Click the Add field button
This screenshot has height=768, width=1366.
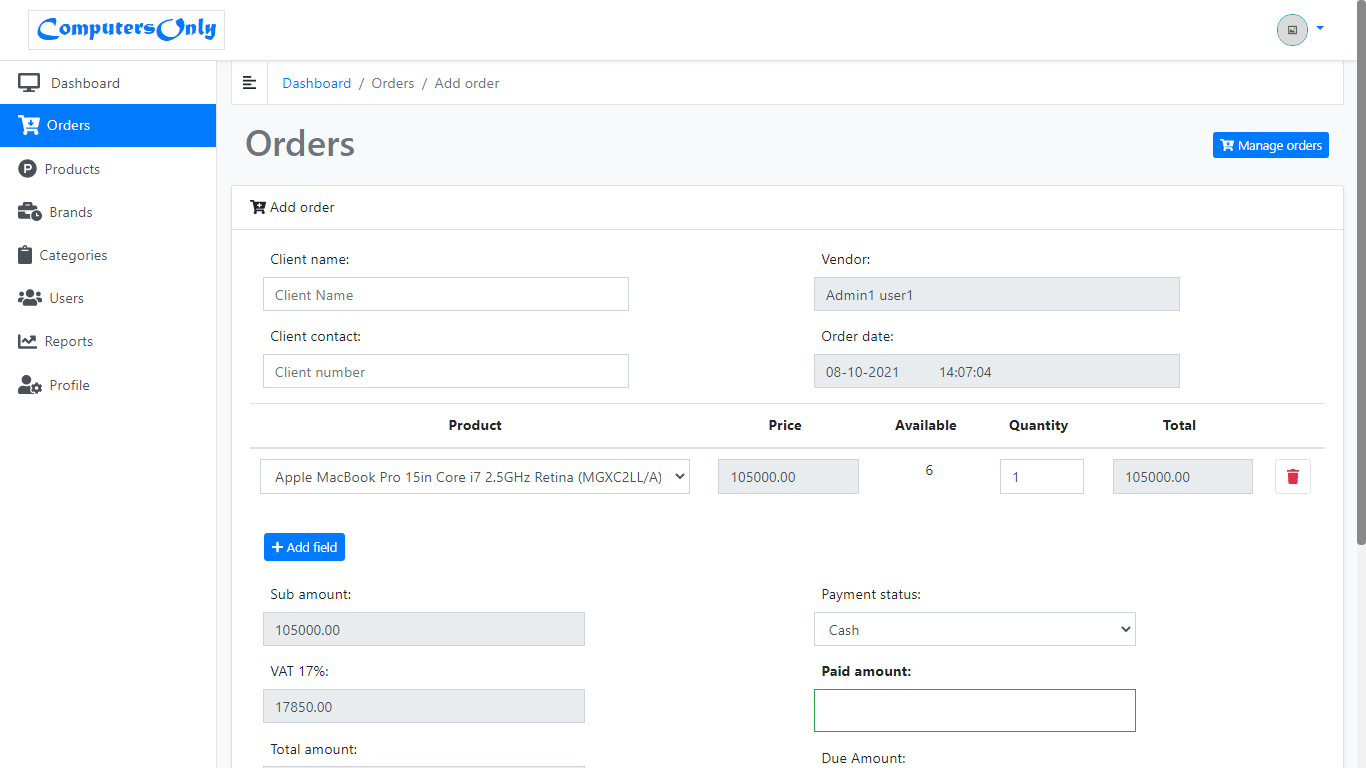[304, 547]
